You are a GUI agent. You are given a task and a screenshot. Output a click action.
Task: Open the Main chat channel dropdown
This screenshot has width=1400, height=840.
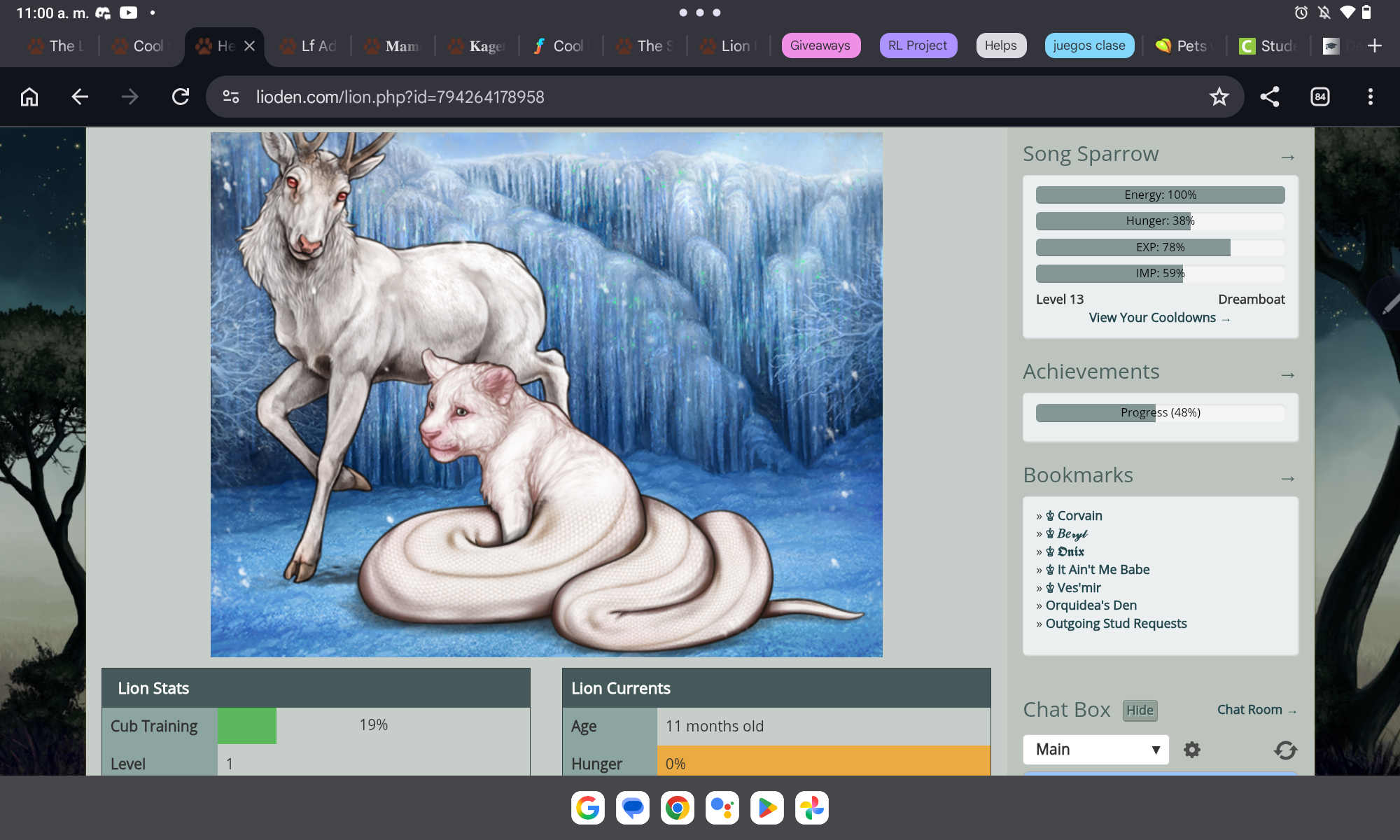pyautogui.click(x=1096, y=750)
